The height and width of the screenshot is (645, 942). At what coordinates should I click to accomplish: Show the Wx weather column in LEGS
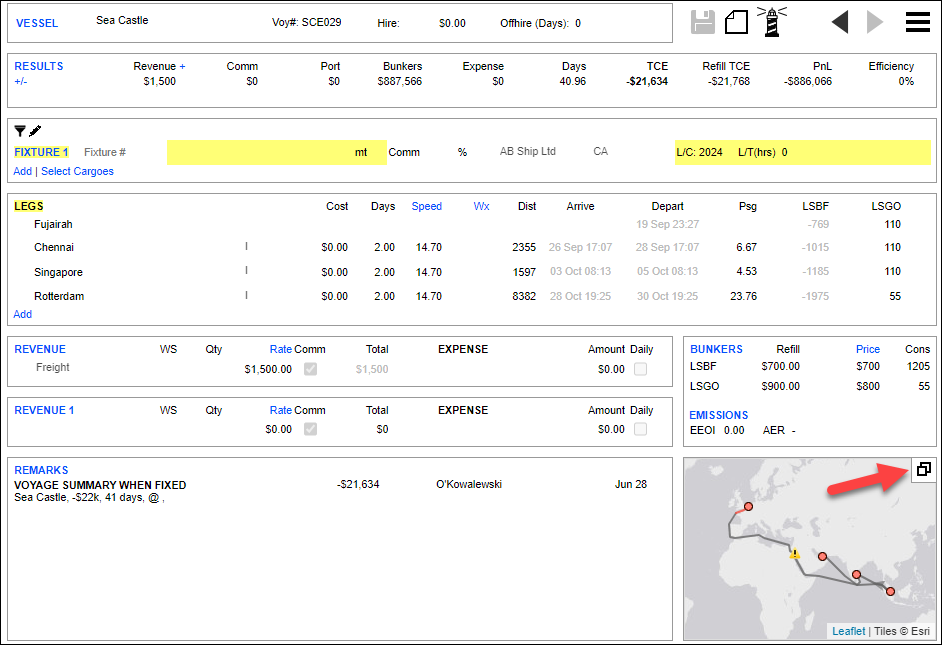(481, 206)
